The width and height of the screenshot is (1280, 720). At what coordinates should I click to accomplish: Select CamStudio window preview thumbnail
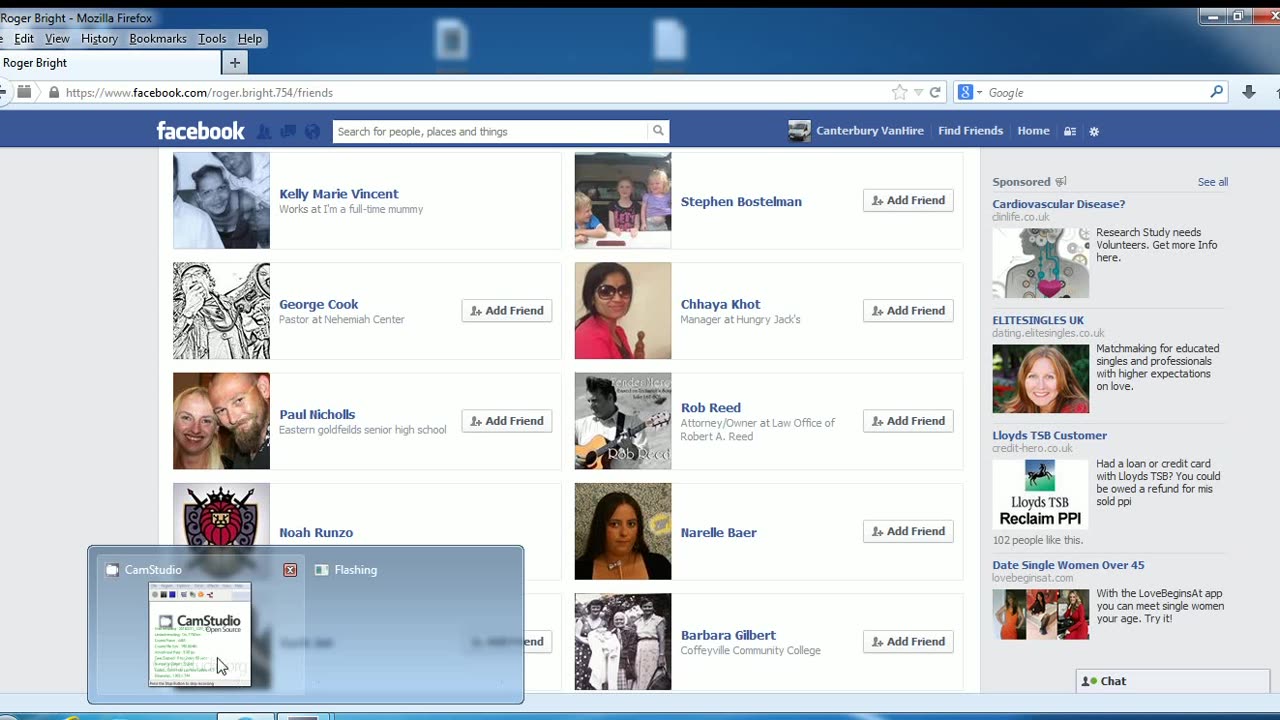[200, 635]
